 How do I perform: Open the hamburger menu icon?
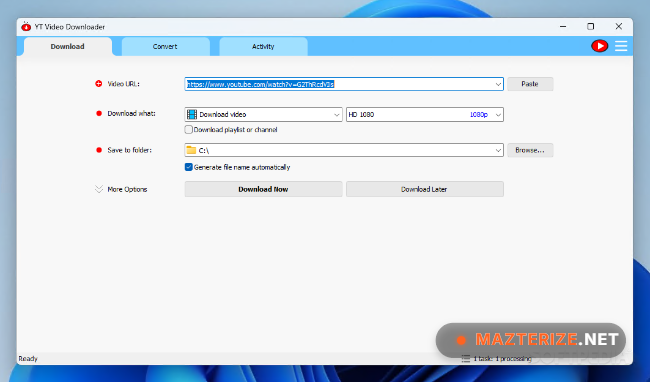point(621,46)
